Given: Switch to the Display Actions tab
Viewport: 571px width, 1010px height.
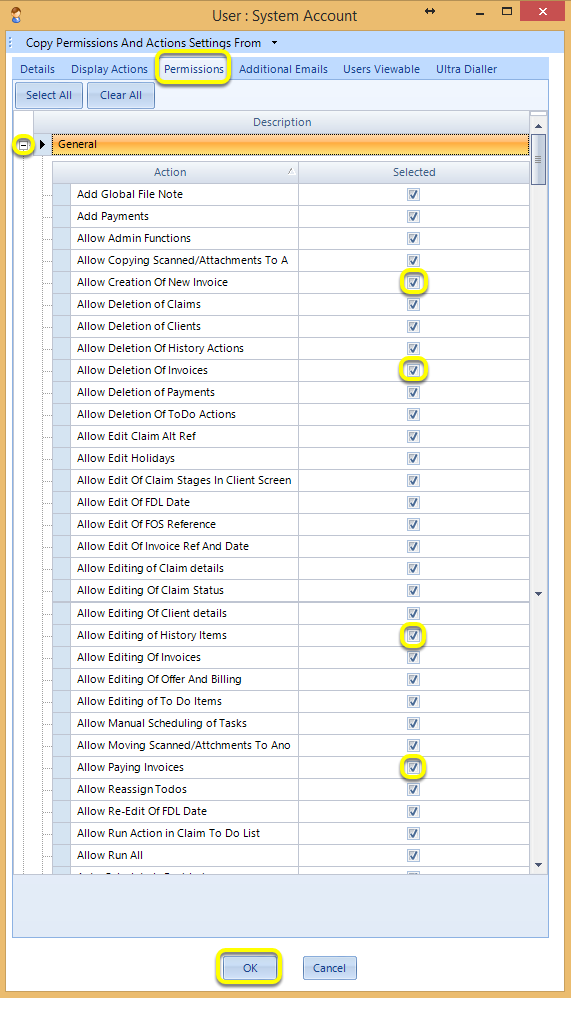Looking at the screenshot, I should point(110,69).
